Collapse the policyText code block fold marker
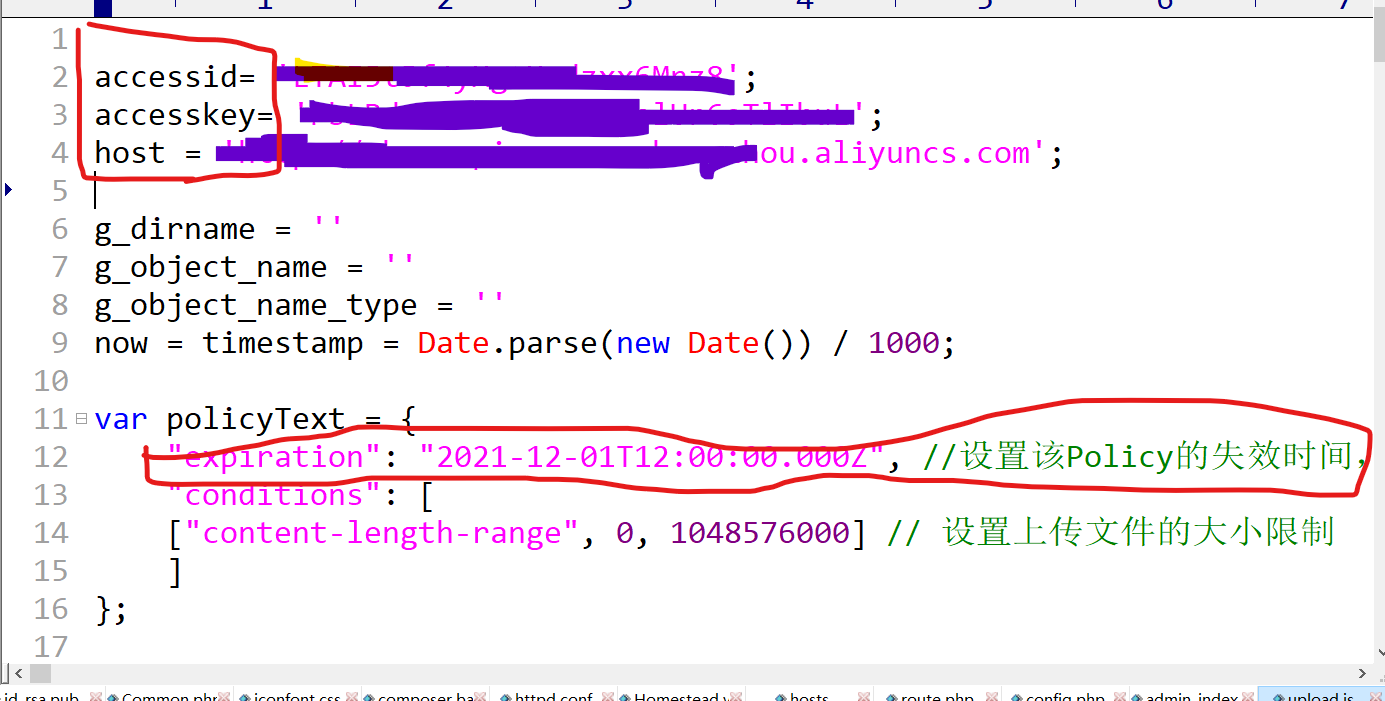Image resolution: width=1385 pixels, height=701 pixels. [81, 418]
